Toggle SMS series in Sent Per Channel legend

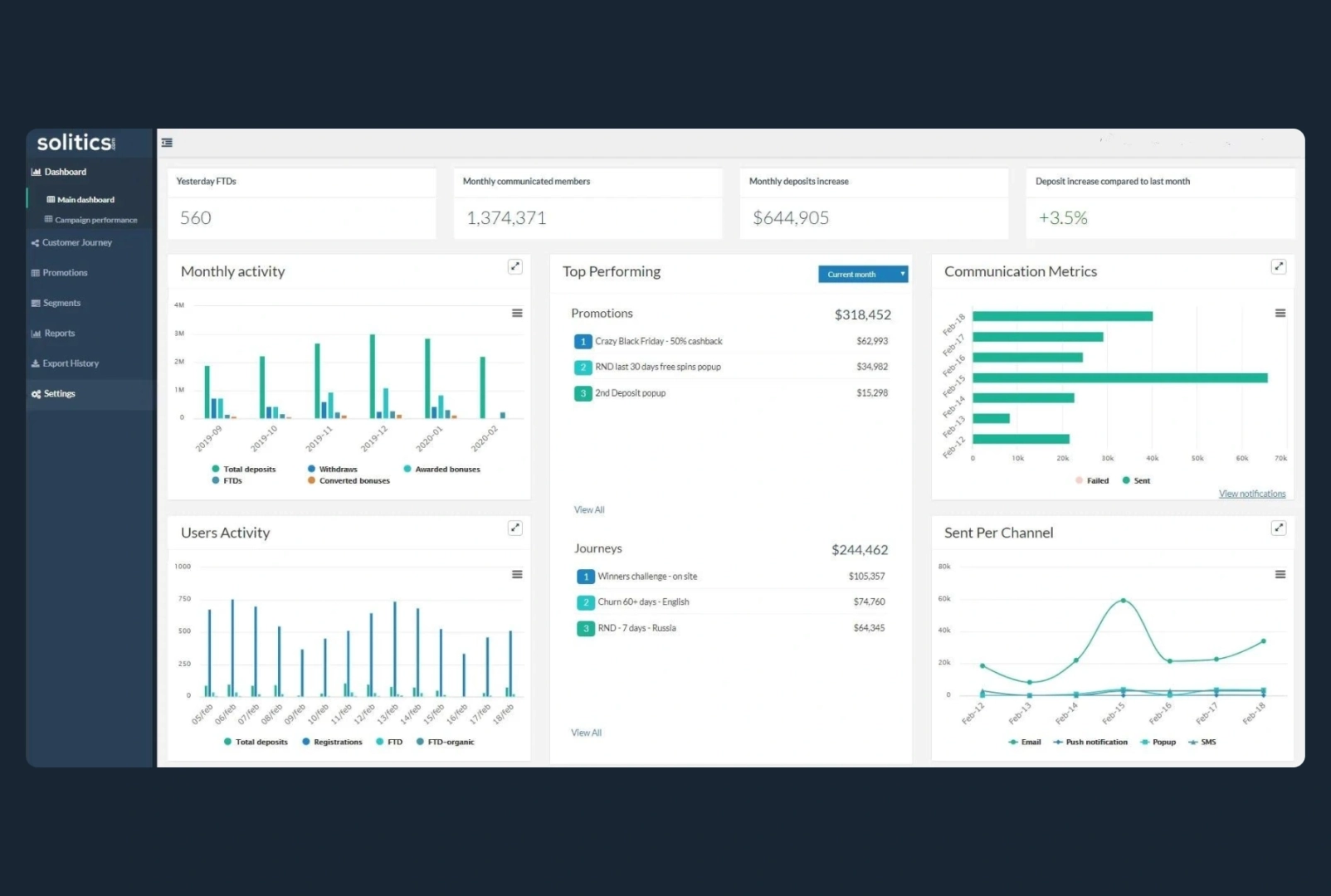pos(1202,743)
